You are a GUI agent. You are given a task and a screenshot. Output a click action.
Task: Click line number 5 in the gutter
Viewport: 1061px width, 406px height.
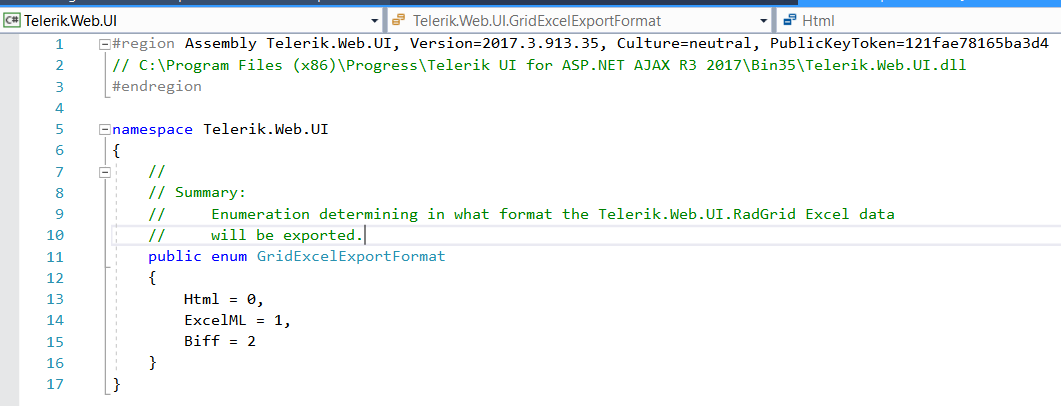click(58, 129)
